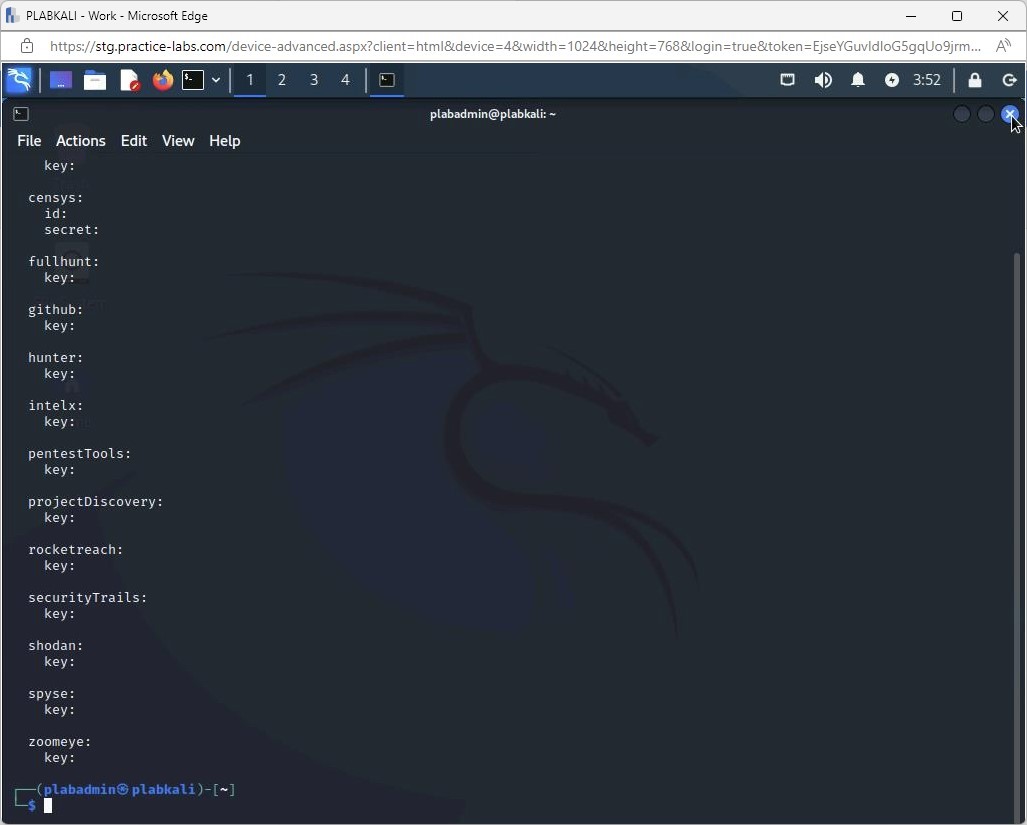Switch to workspace 4
Screen dimensions: 1027x825
click(x=346, y=80)
